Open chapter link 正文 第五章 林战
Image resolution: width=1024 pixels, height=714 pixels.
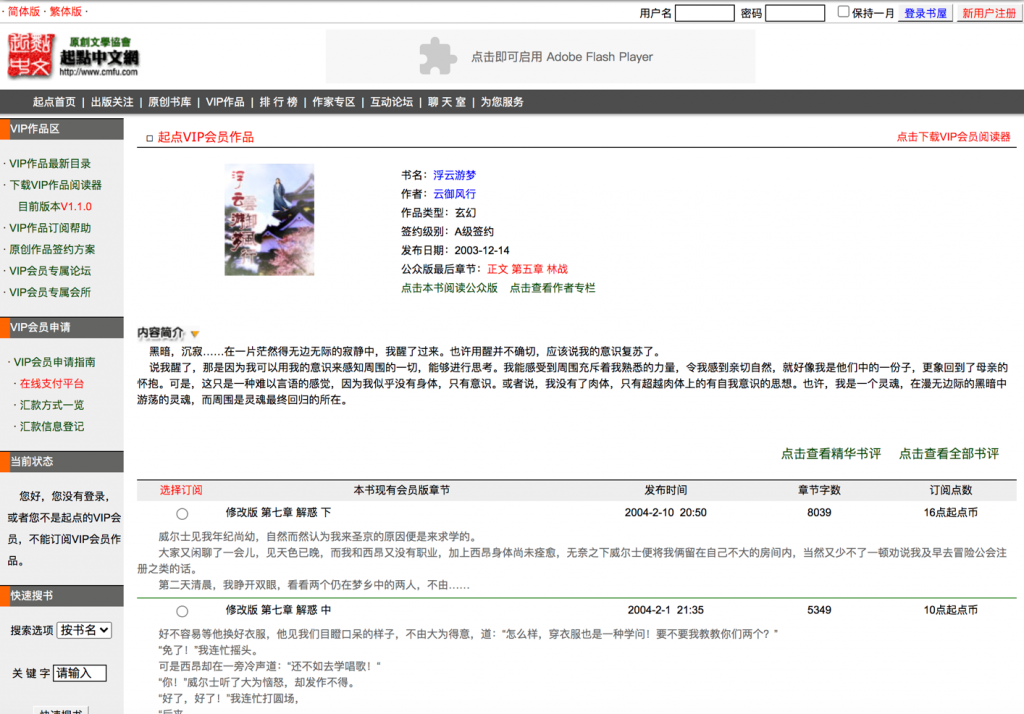[528, 269]
